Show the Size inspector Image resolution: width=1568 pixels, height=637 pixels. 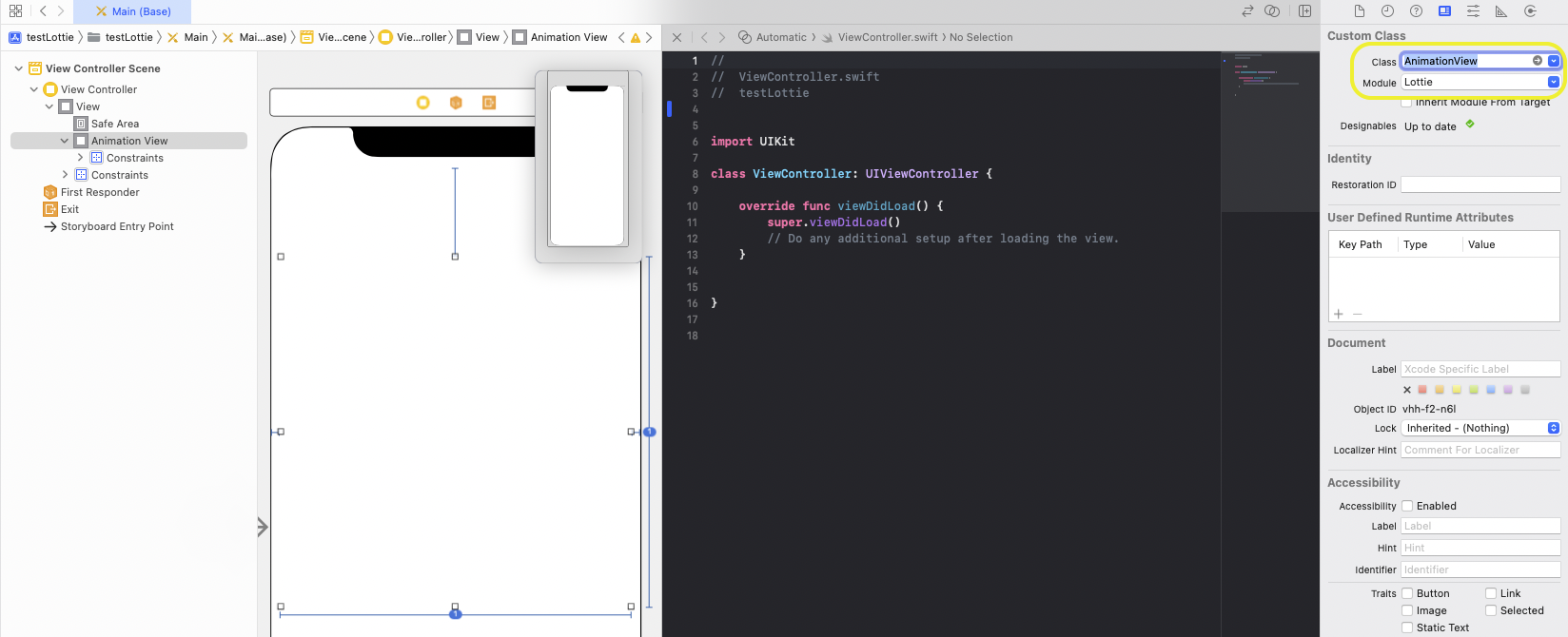pyautogui.click(x=1501, y=11)
